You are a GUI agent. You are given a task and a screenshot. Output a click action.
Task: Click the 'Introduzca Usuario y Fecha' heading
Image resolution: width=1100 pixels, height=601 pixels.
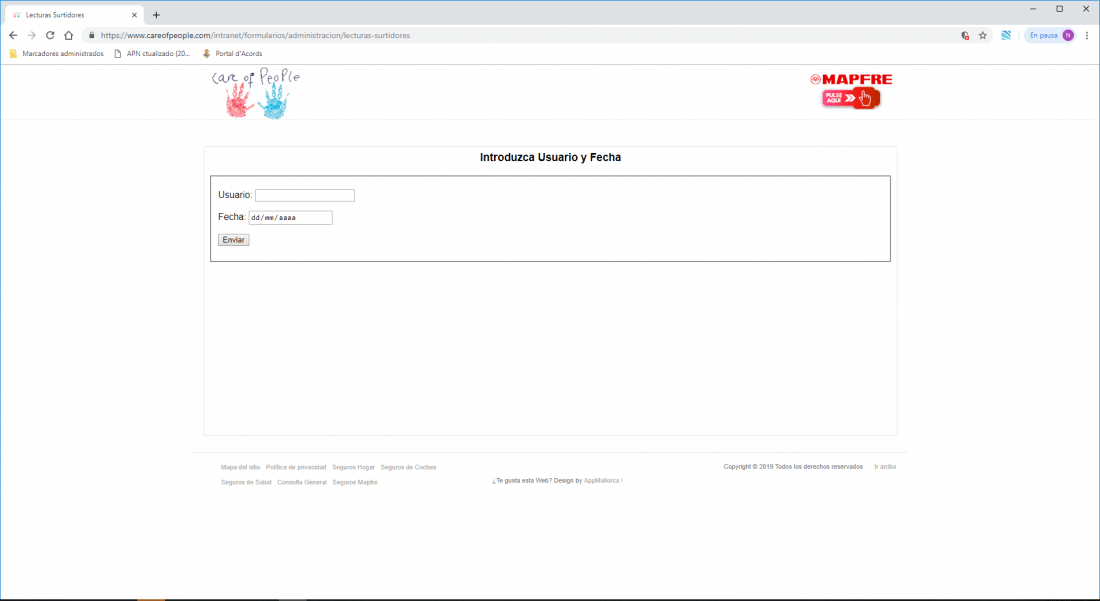[551, 158]
